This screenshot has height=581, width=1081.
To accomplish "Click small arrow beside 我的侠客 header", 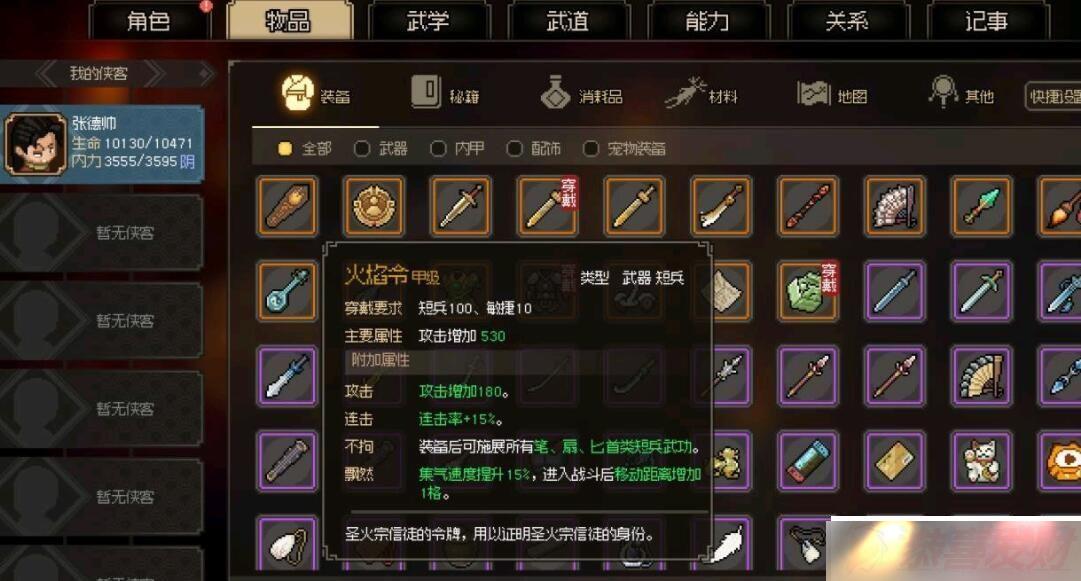I will (x=205, y=74).
